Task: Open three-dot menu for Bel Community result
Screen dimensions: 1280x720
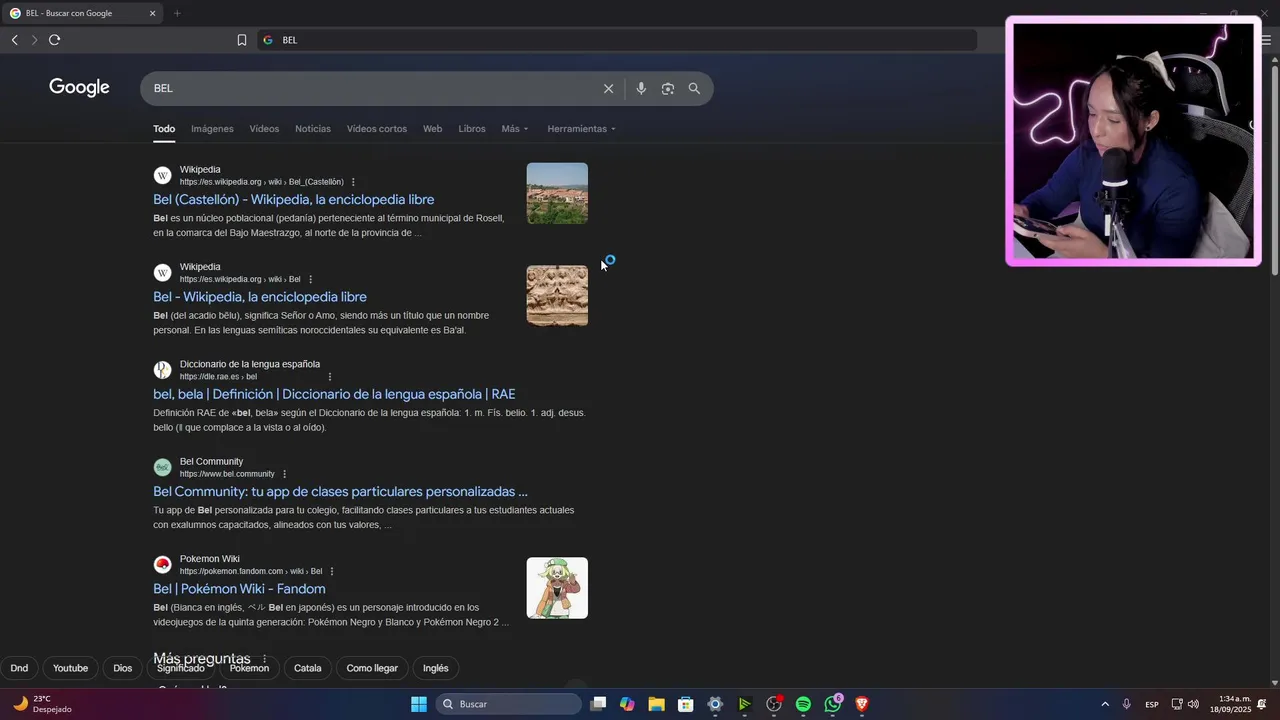Action: click(x=284, y=474)
